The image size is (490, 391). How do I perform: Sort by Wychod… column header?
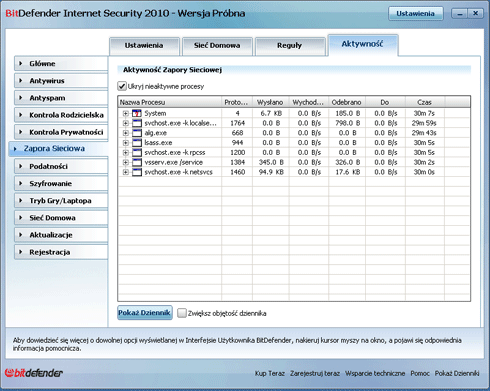click(x=309, y=102)
